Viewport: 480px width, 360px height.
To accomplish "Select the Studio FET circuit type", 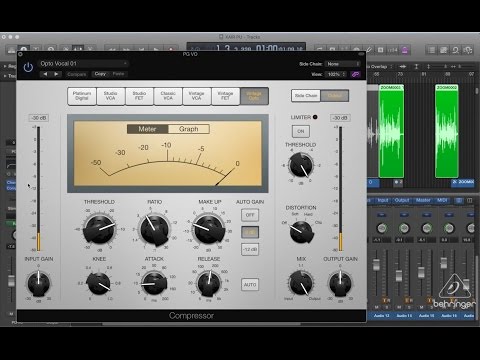I will pos(139,96).
